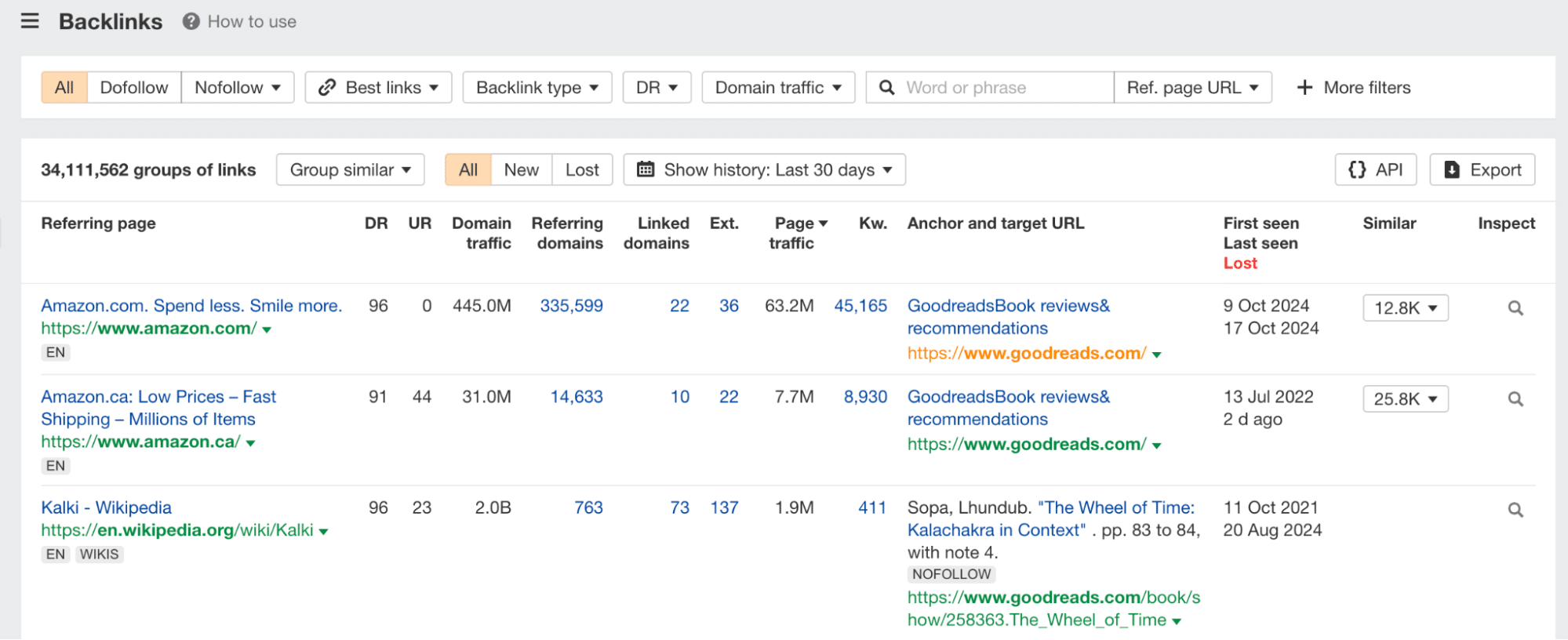Click the API button
Viewport: 1568px width, 640px height.
coord(1376,170)
